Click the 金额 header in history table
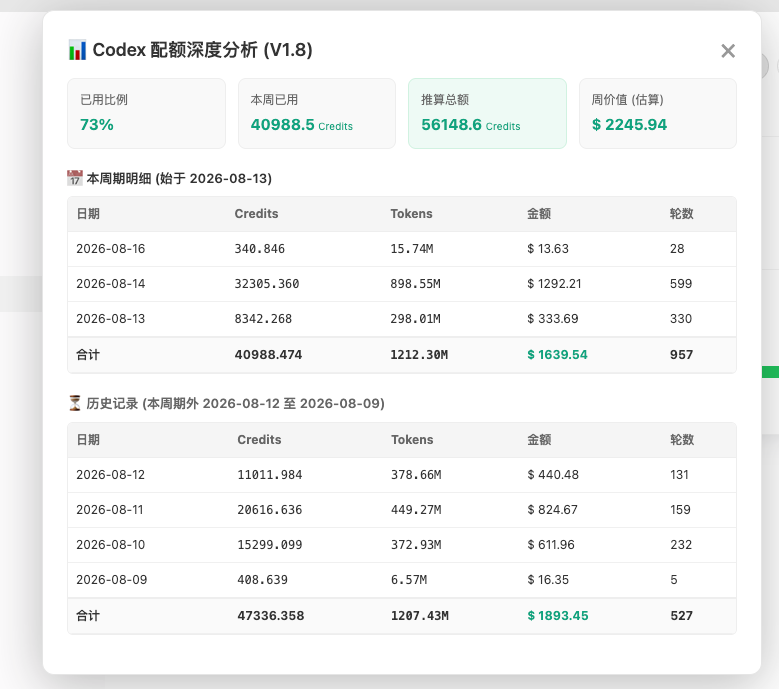The width and height of the screenshot is (779, 689). coord(539,440)
